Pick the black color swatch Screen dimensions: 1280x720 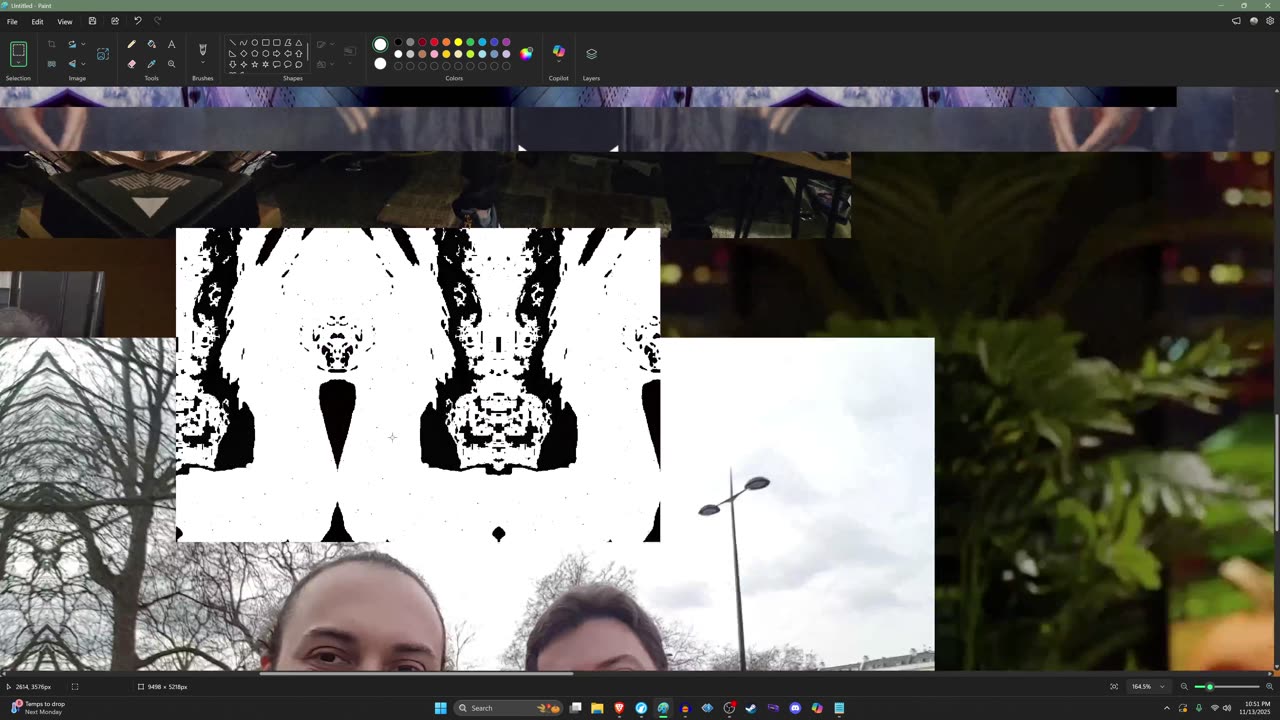click(398, 42)
